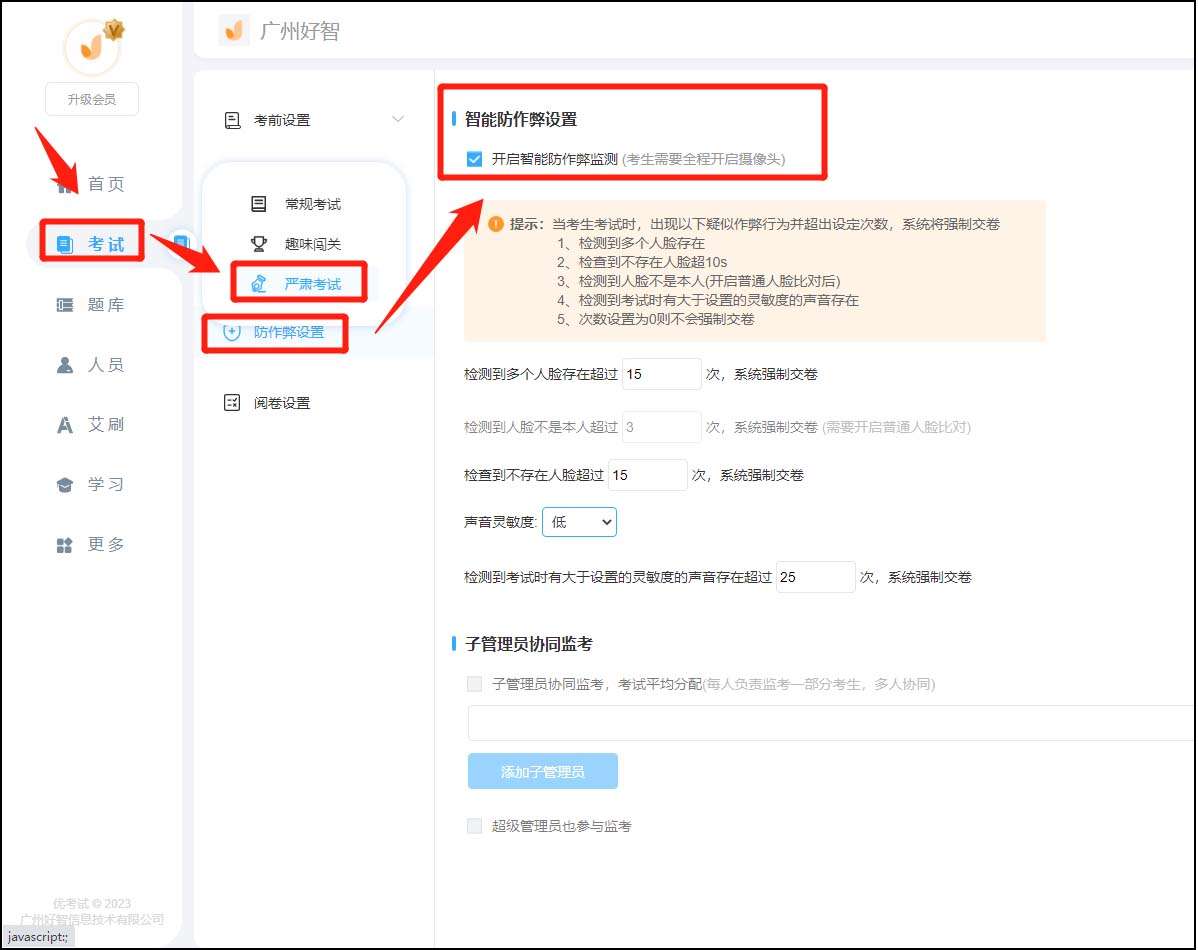Select the 常规考试 document icon

pos(258,204)
